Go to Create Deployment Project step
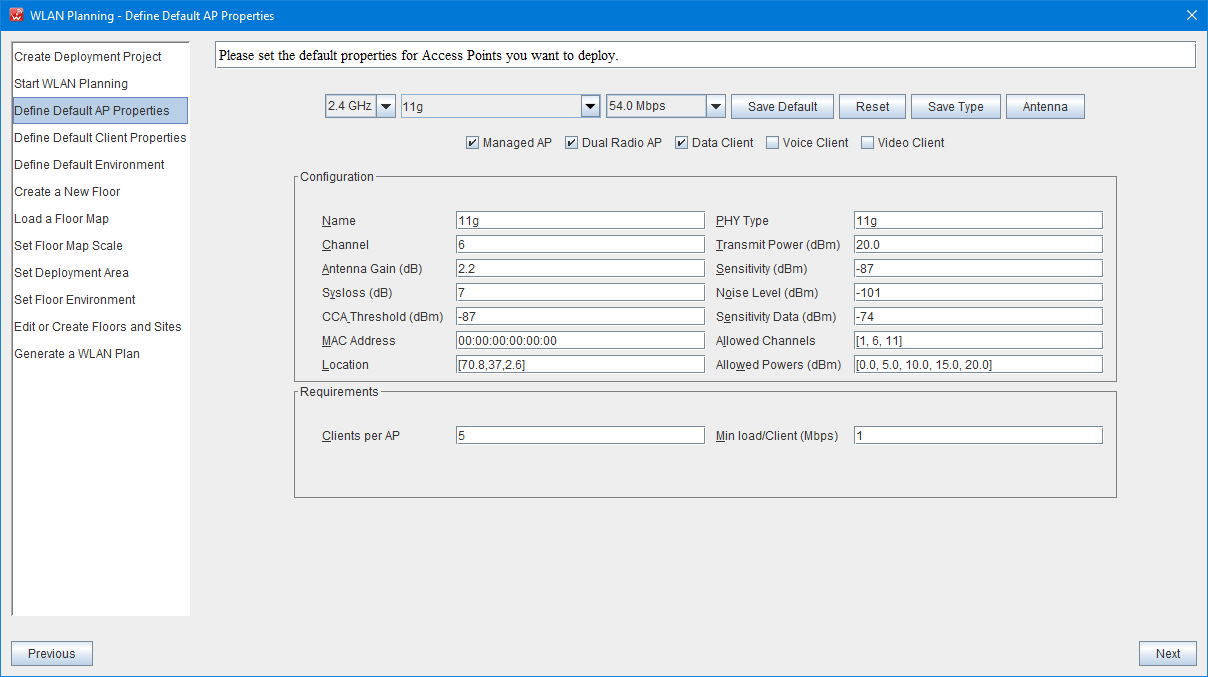The height and width of the screenshot is (677, 1208). click(100, 57)
